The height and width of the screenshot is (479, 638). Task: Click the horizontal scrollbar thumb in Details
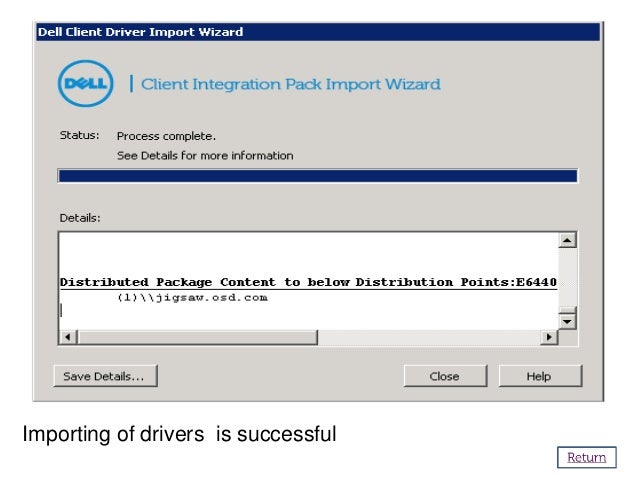pos(197,337)
